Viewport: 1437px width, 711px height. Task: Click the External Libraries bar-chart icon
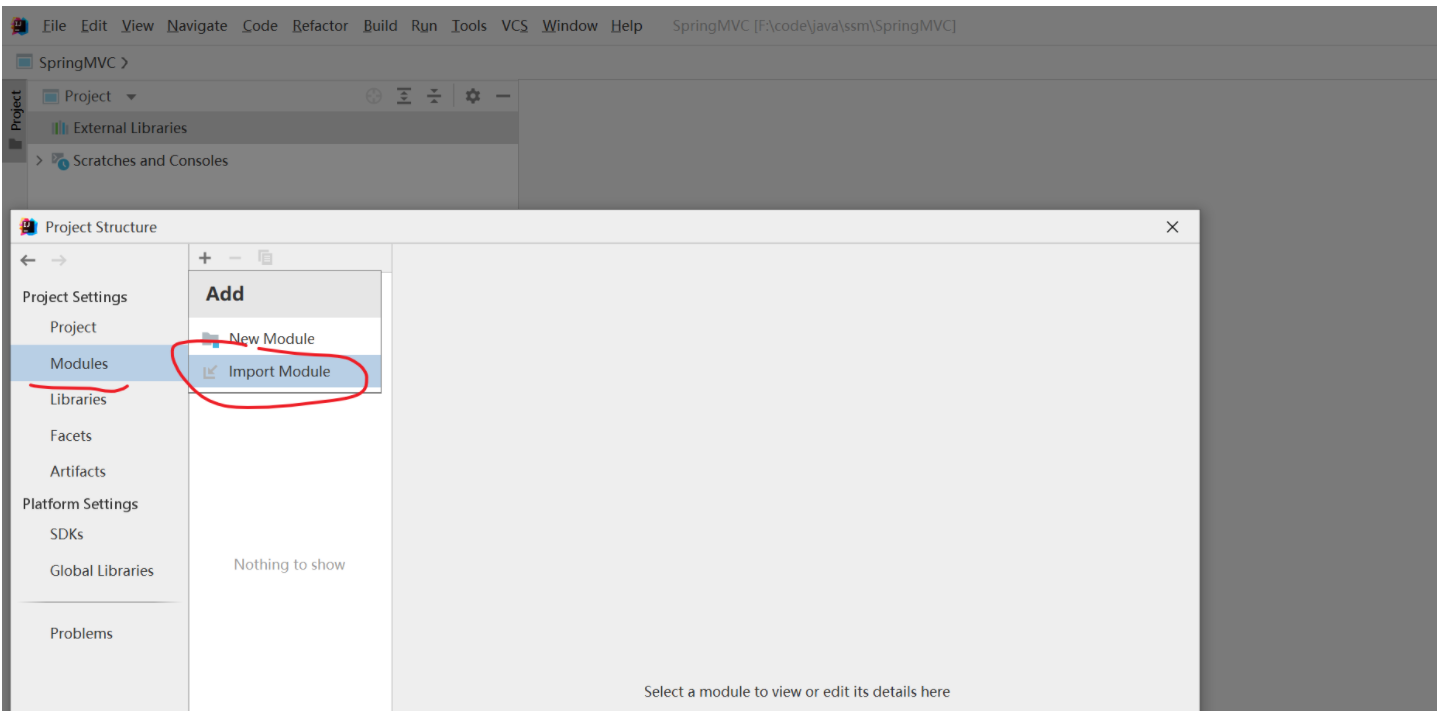pos(60,128)
